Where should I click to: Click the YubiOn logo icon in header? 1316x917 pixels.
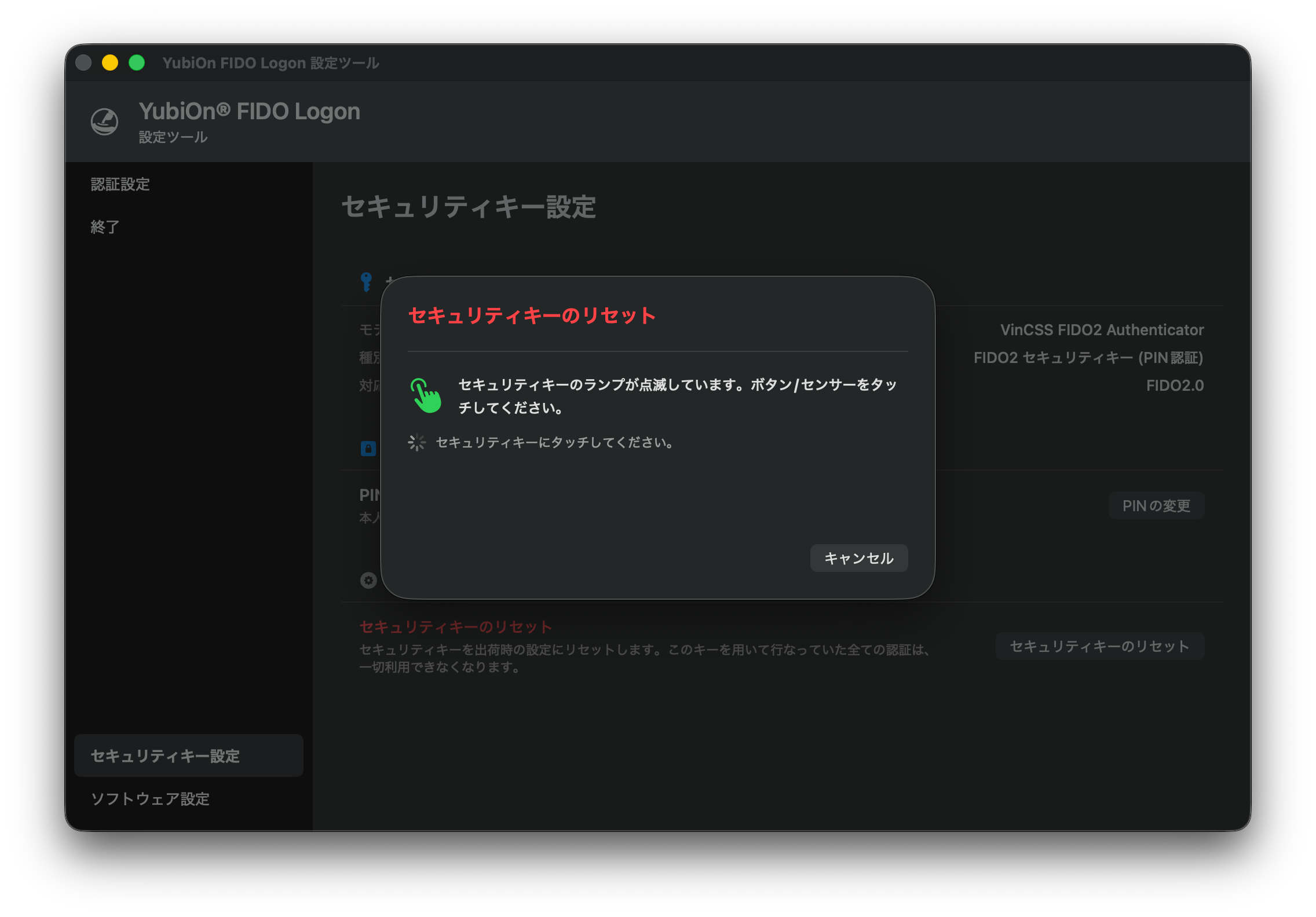(x=105, y=122)
